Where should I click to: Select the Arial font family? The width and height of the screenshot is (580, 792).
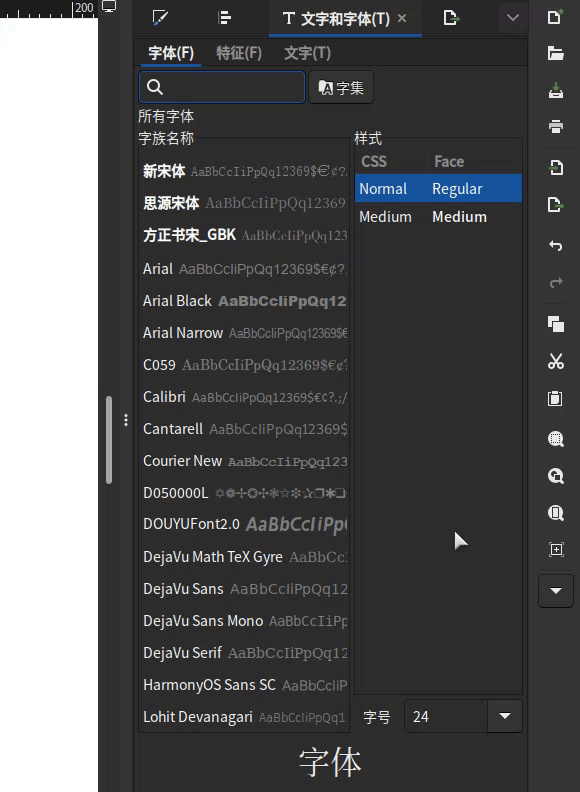(245, 269)
